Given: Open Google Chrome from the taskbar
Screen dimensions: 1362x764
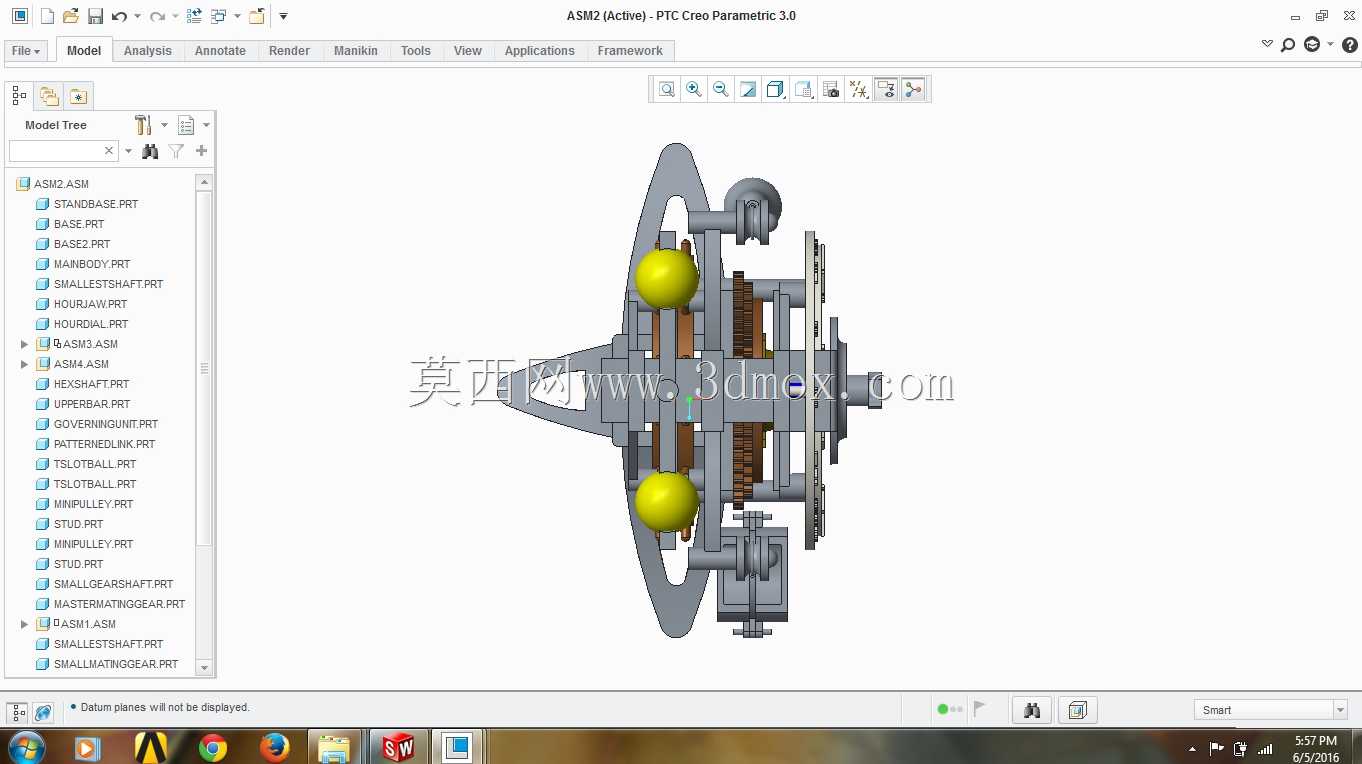Looking at the screenshot, I should 212,747.
